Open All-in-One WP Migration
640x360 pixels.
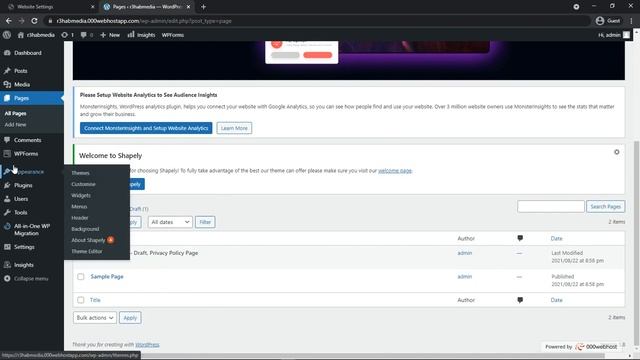tap(32, 229)
